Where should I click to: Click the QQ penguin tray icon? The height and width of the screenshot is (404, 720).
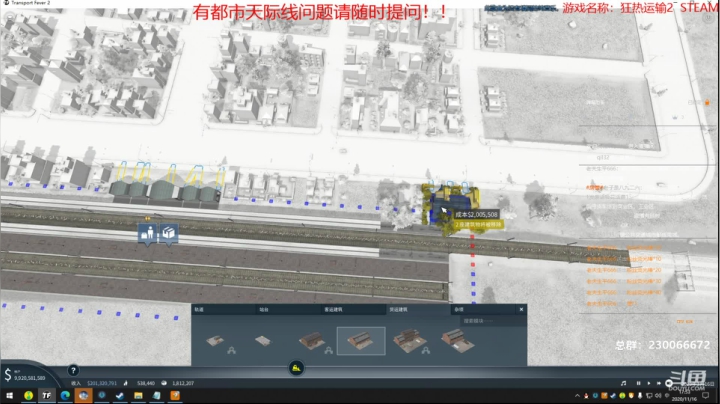[586, 396]
